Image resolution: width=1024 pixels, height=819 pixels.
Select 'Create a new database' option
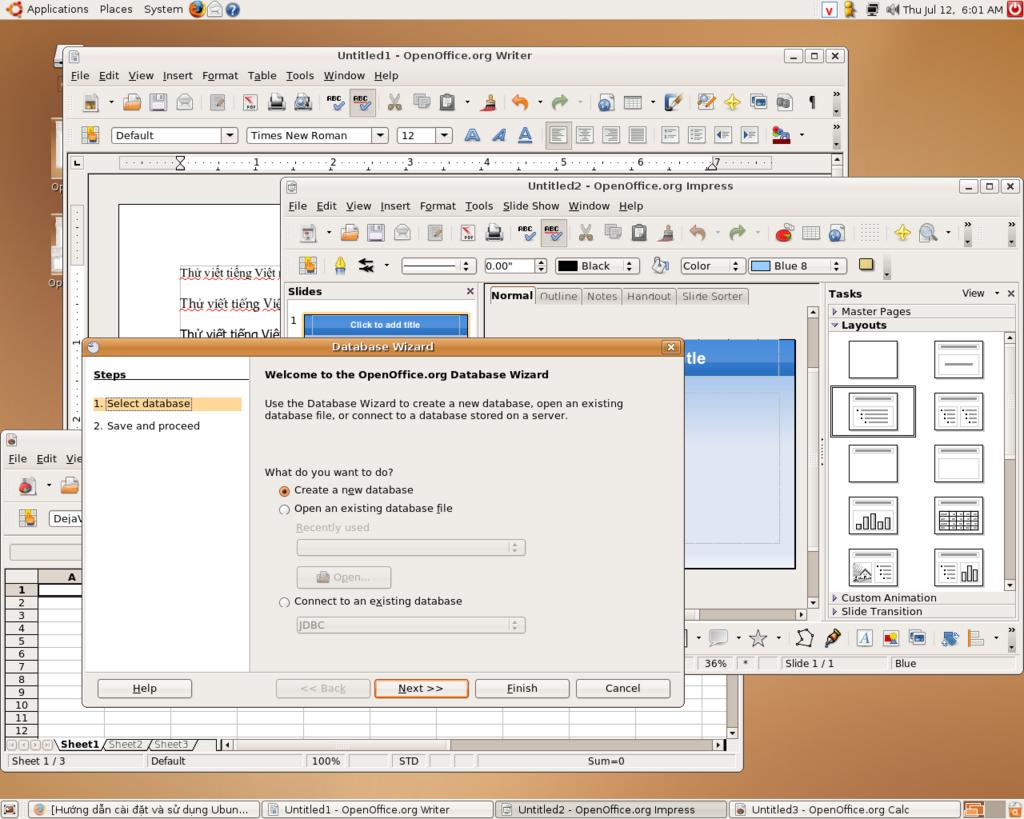pos(285,491)
